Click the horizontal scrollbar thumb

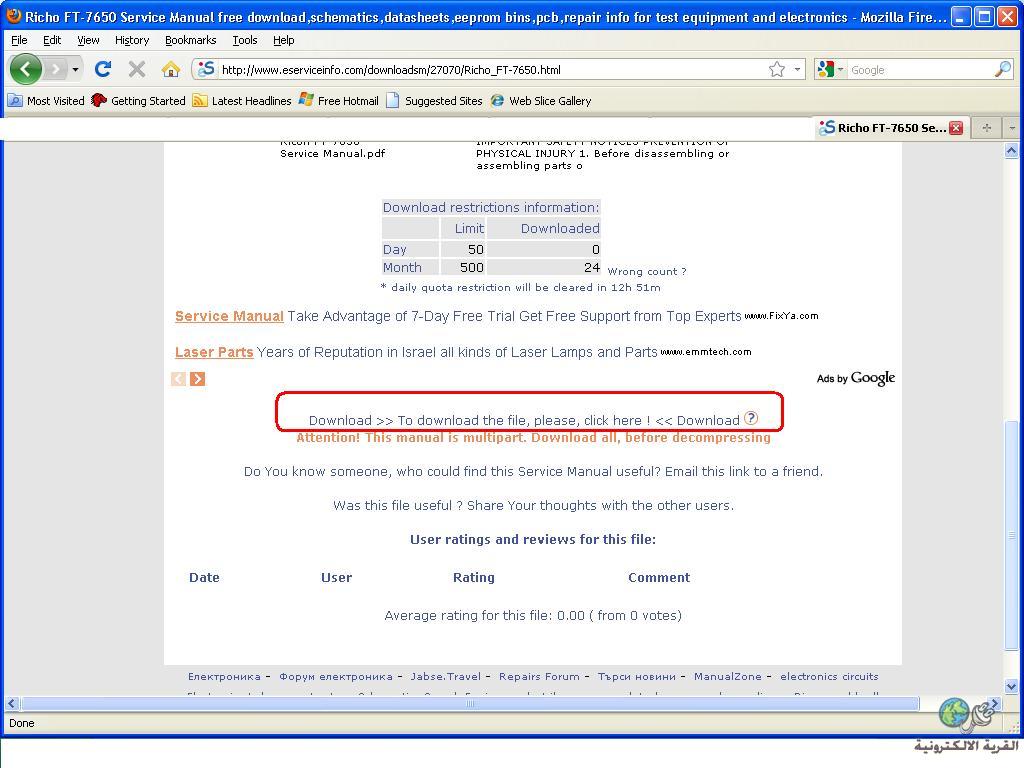pyautogui.click(x=470, y=703)
